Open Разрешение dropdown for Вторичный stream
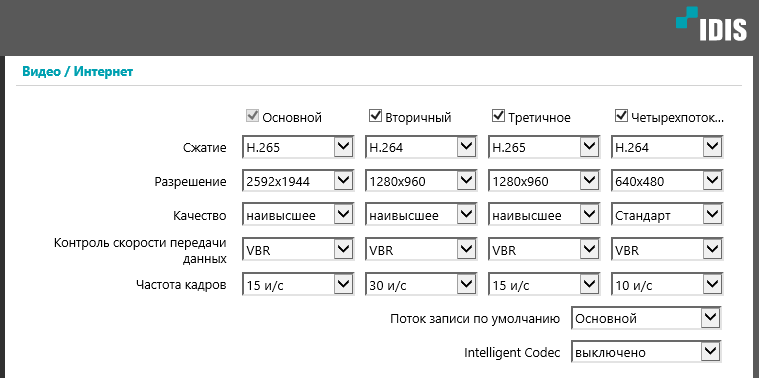 tap(421, 181)
